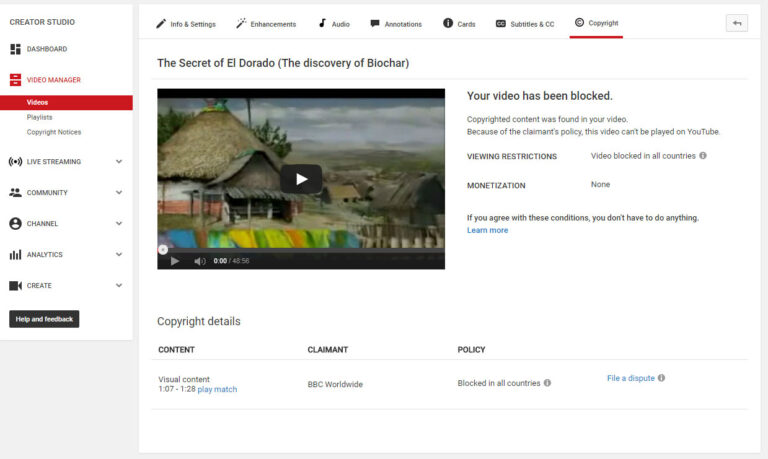Switch to the Enhancements tab
768x459 pixels.
[266, 24]
